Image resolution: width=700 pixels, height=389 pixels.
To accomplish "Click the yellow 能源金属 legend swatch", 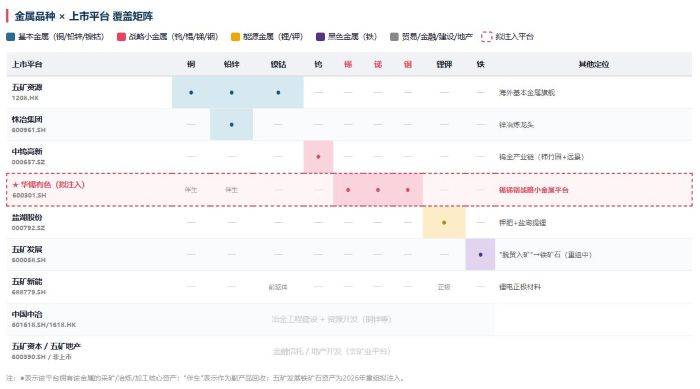I will coord(235,37).
